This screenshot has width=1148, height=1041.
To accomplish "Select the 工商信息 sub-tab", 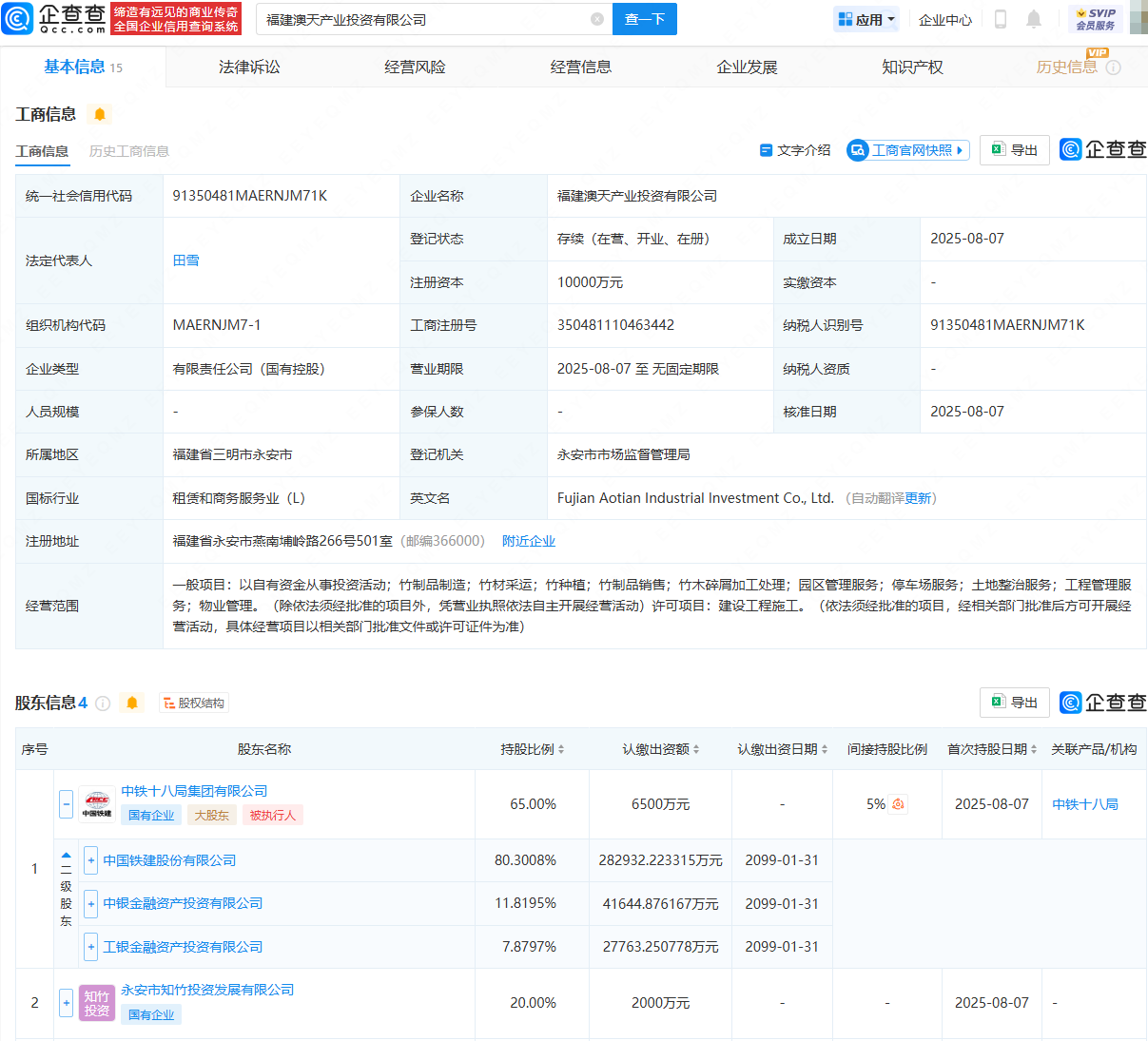I will coord(42,151).
